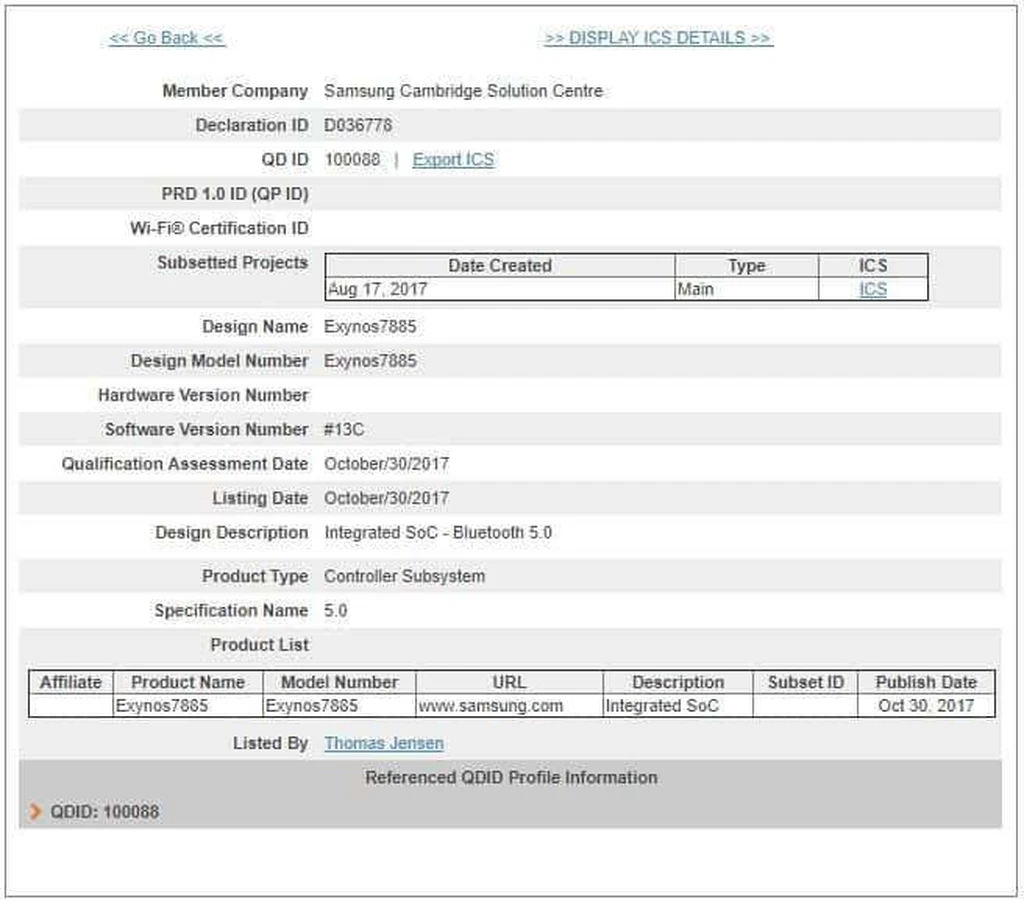Click Subsetted Projects label
The image size is (1024, 902).
[232, 263]
